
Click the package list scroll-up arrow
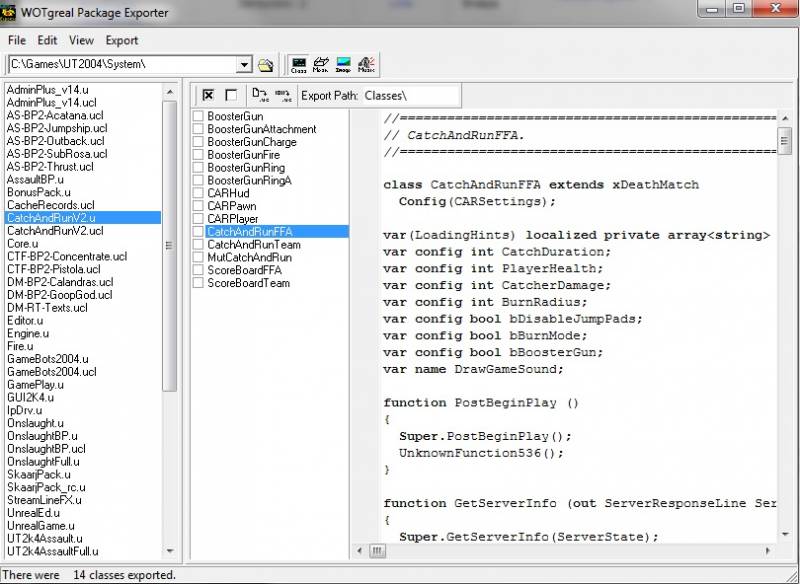170,90
